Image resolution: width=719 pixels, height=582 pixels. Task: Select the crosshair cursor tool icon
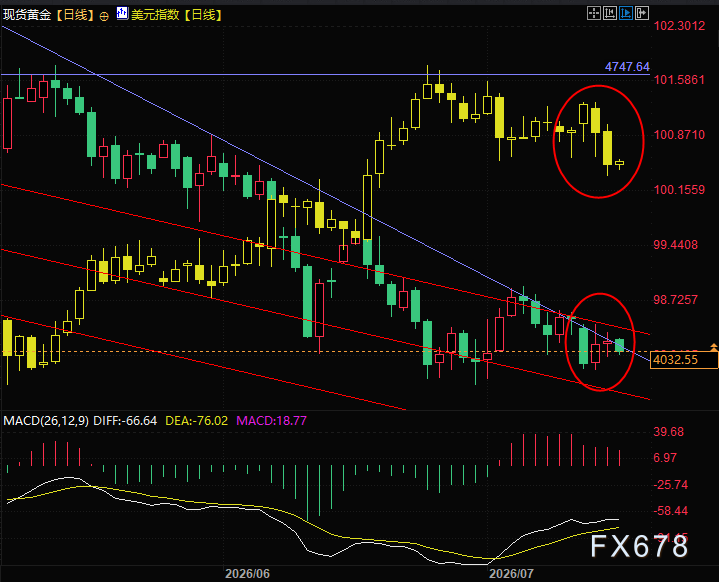click(594, 13)
